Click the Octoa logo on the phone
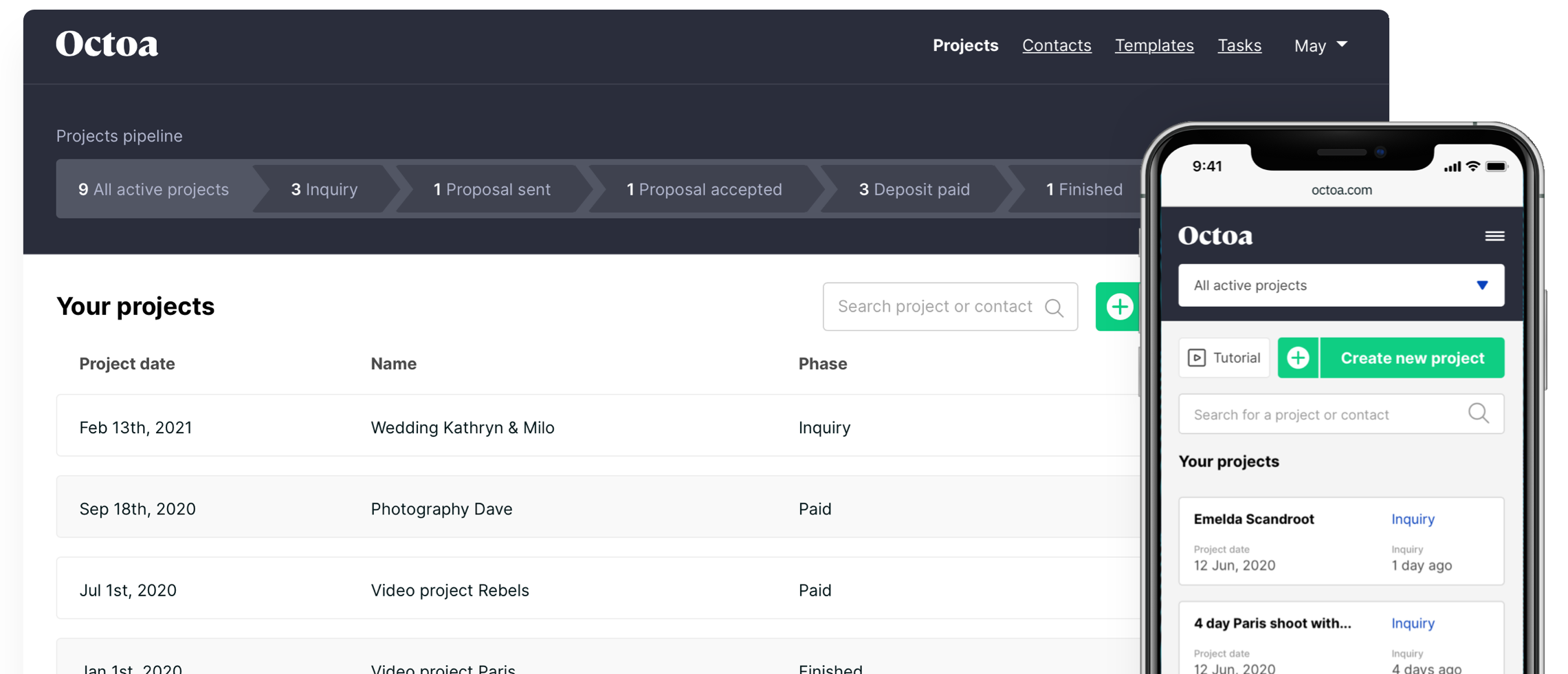 pyautogui.click(x=1215, y=236)
